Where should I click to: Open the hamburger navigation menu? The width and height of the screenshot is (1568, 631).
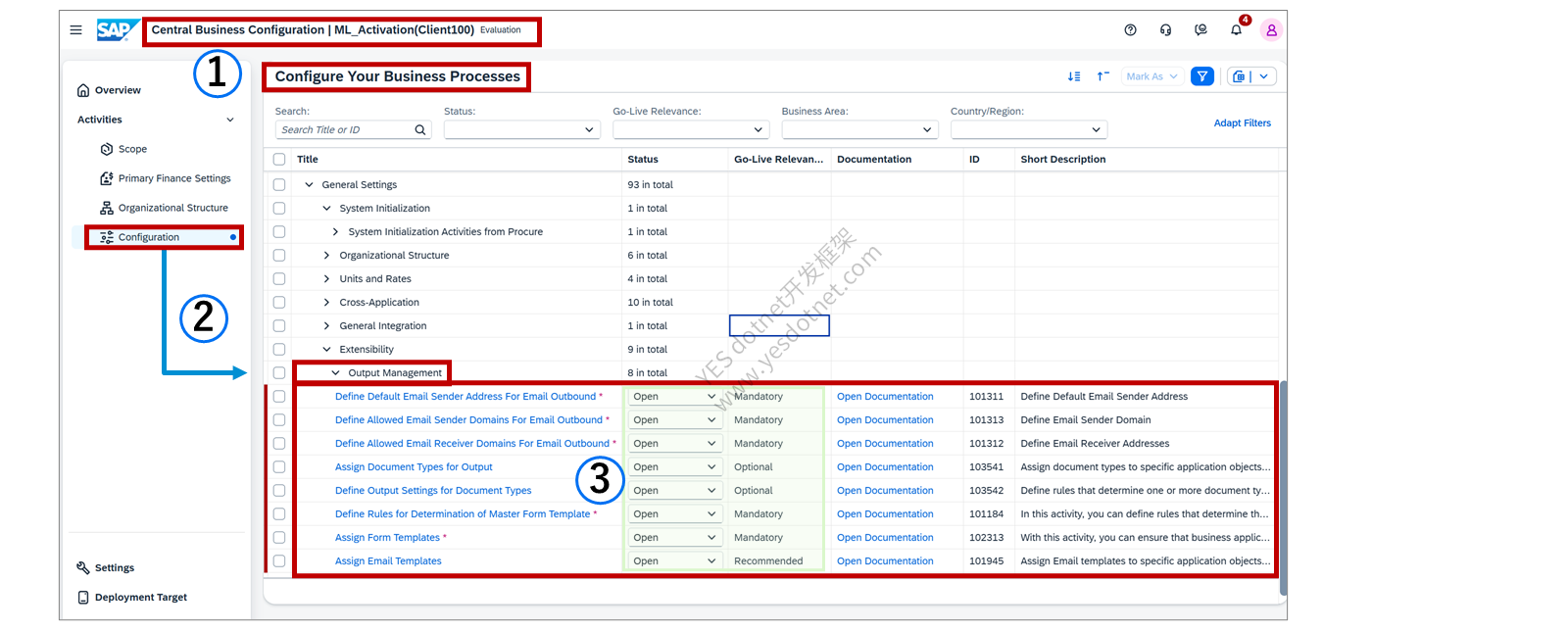(x=75, y=30)
